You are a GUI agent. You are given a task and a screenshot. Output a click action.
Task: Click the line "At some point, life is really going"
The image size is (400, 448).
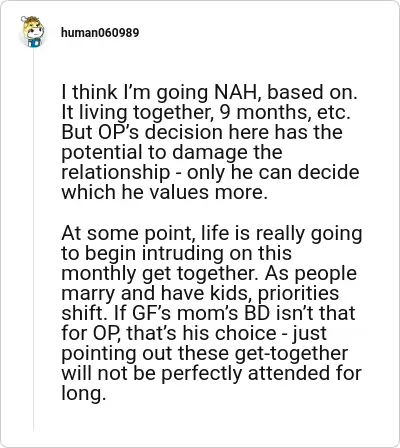(x=212, y=233)
